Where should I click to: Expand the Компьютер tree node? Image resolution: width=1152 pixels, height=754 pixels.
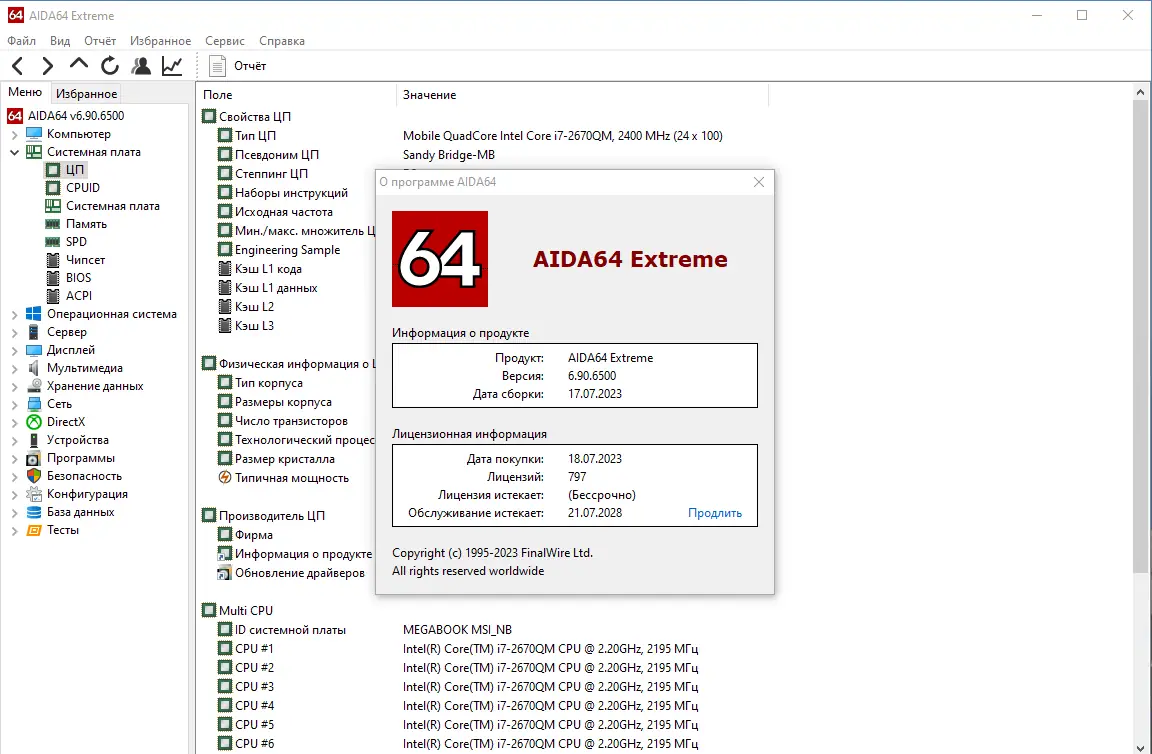click(x=14, y=134)
